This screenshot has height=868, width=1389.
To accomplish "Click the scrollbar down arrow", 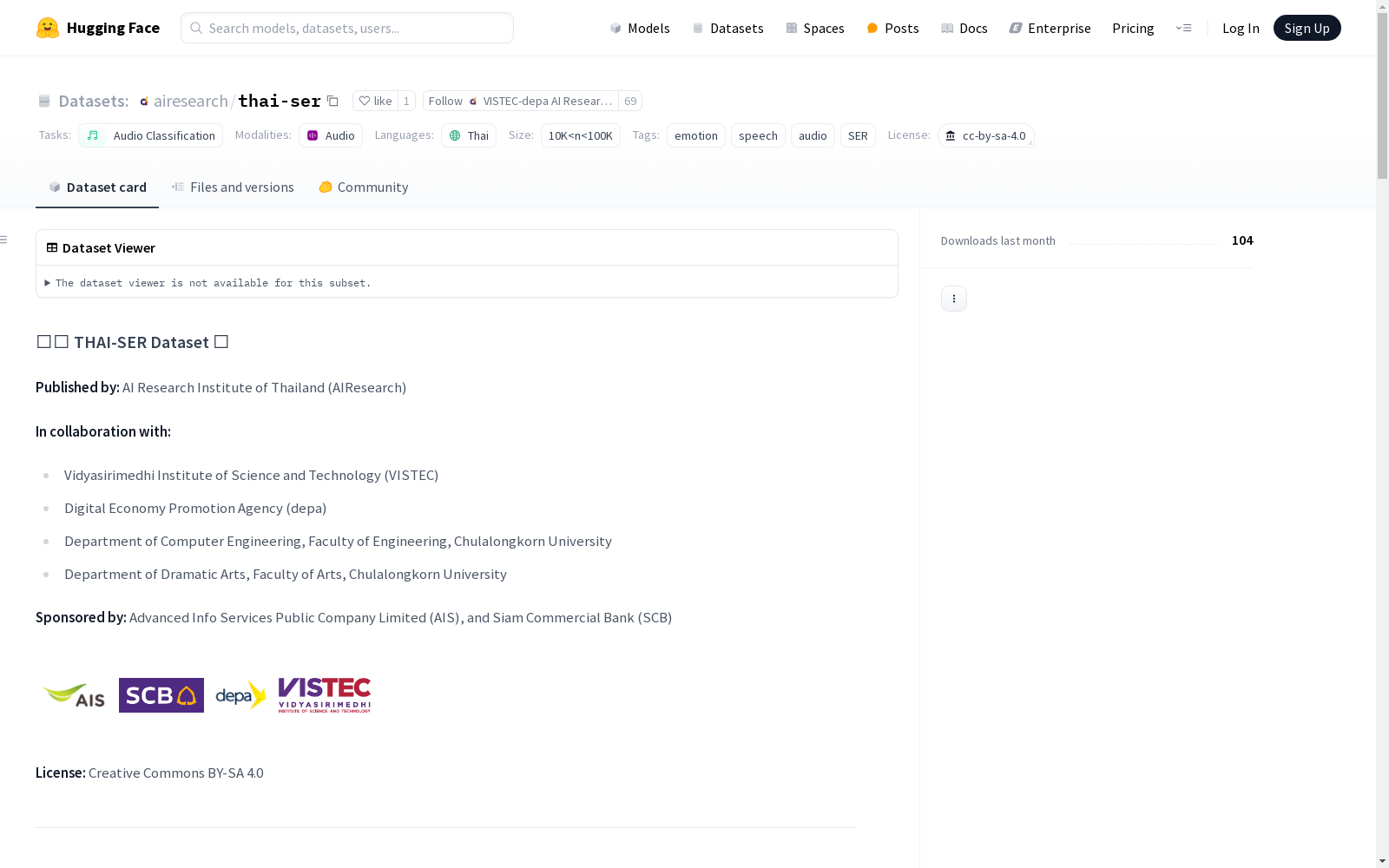I will pos(1382,861).
